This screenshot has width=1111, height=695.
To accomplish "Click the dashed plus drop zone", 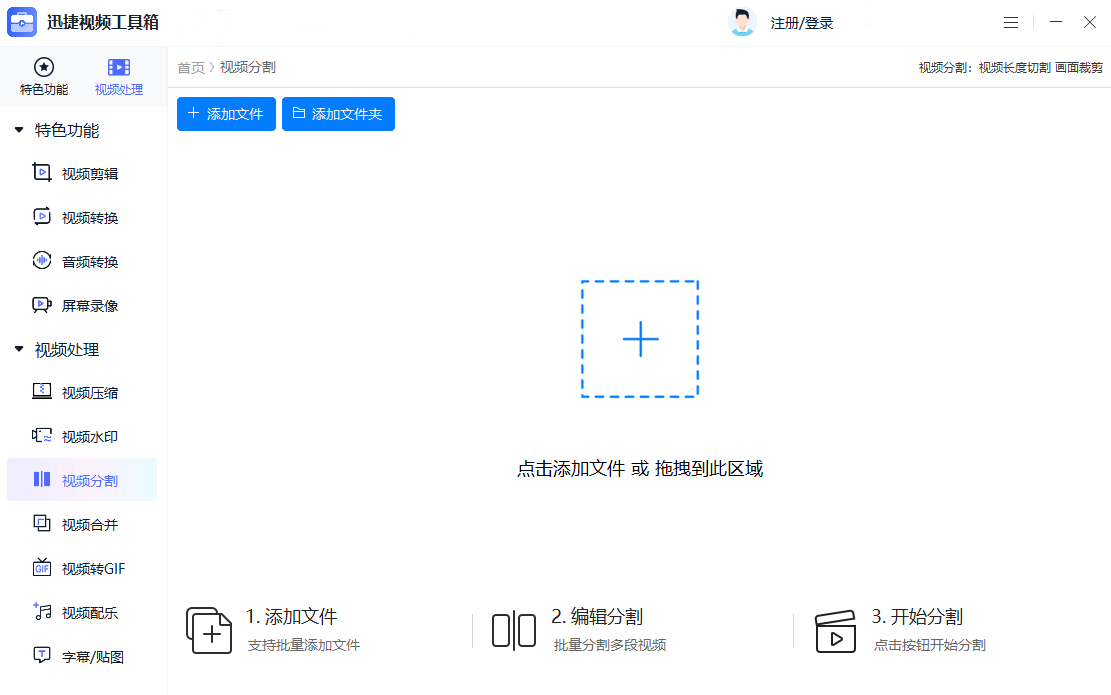I will [x=640, y=339].
